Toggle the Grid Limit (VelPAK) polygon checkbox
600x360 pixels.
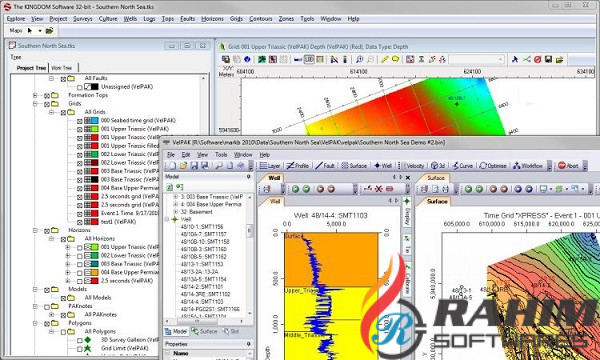(x=80, y=349)
